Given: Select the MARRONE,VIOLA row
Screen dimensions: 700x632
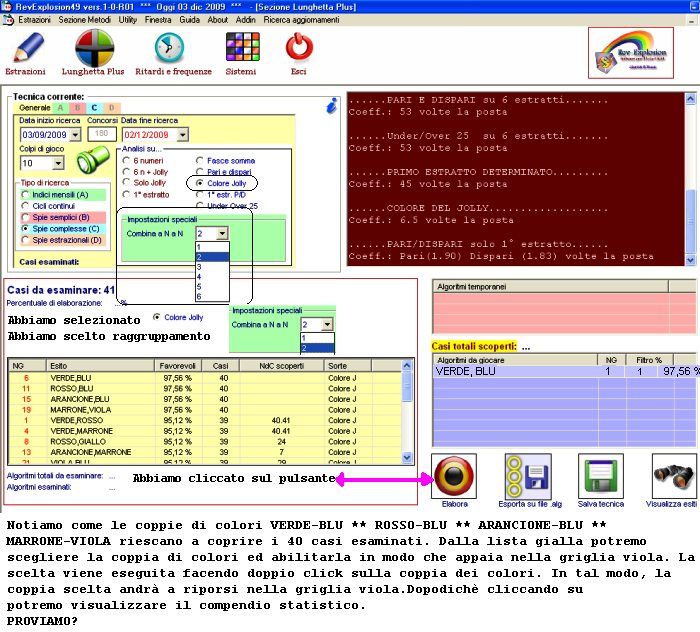Looking at the screenshot, I should [x=205, y=410].
